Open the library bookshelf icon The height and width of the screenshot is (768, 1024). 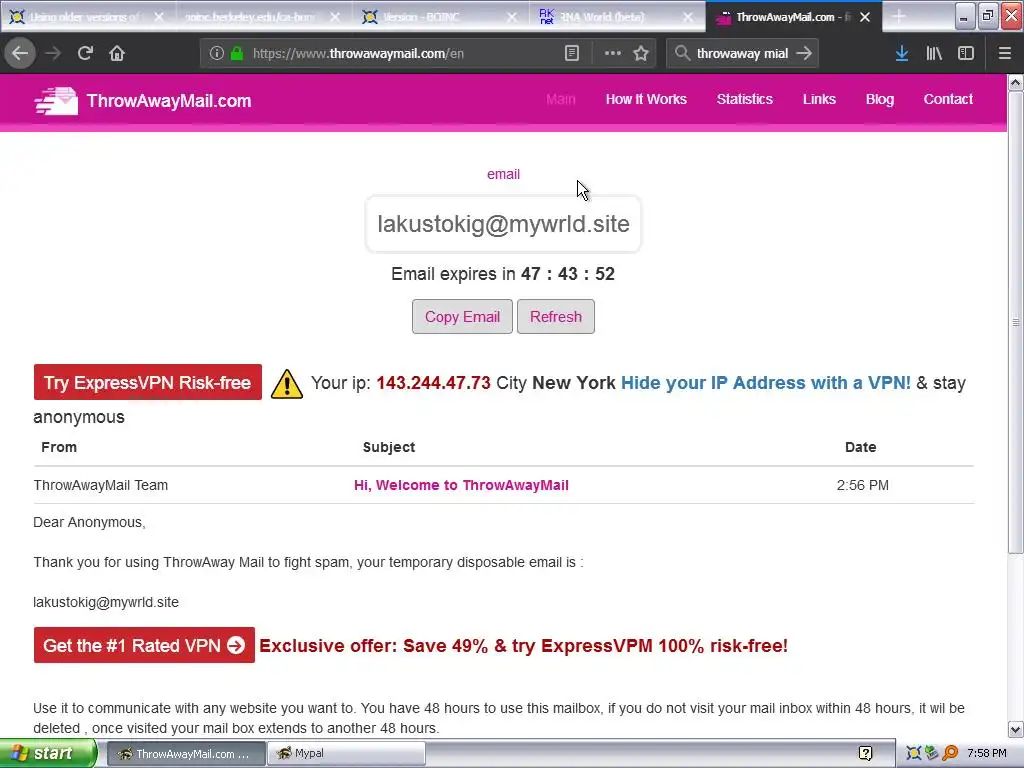click(x=934, y=54)
